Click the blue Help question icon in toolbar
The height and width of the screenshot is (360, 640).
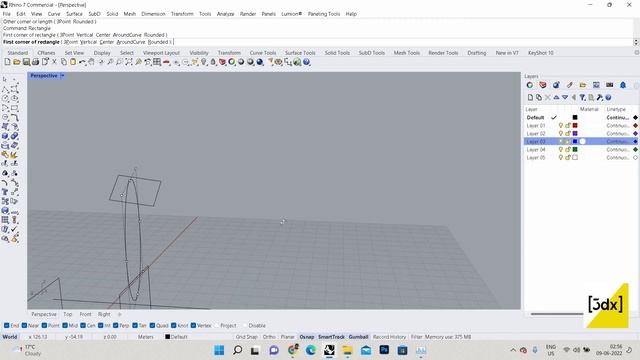(x=307, y=62)
